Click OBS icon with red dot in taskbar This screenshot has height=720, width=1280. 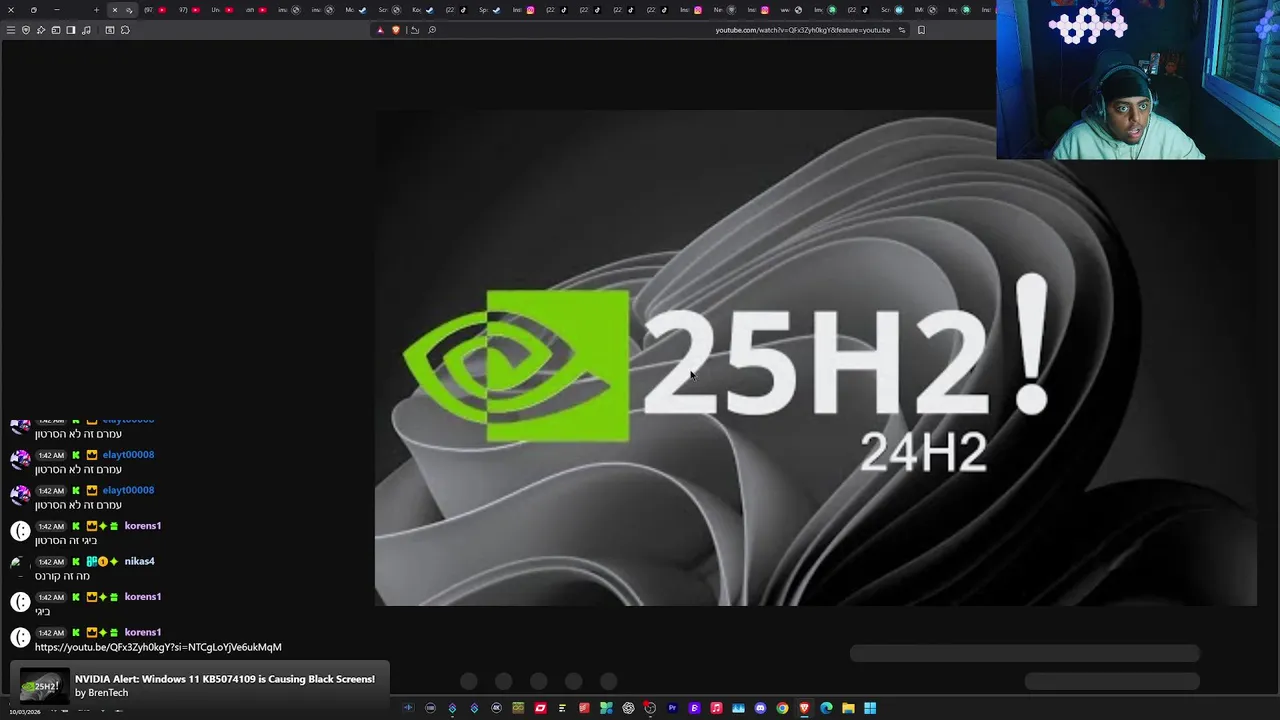(650, 708)
